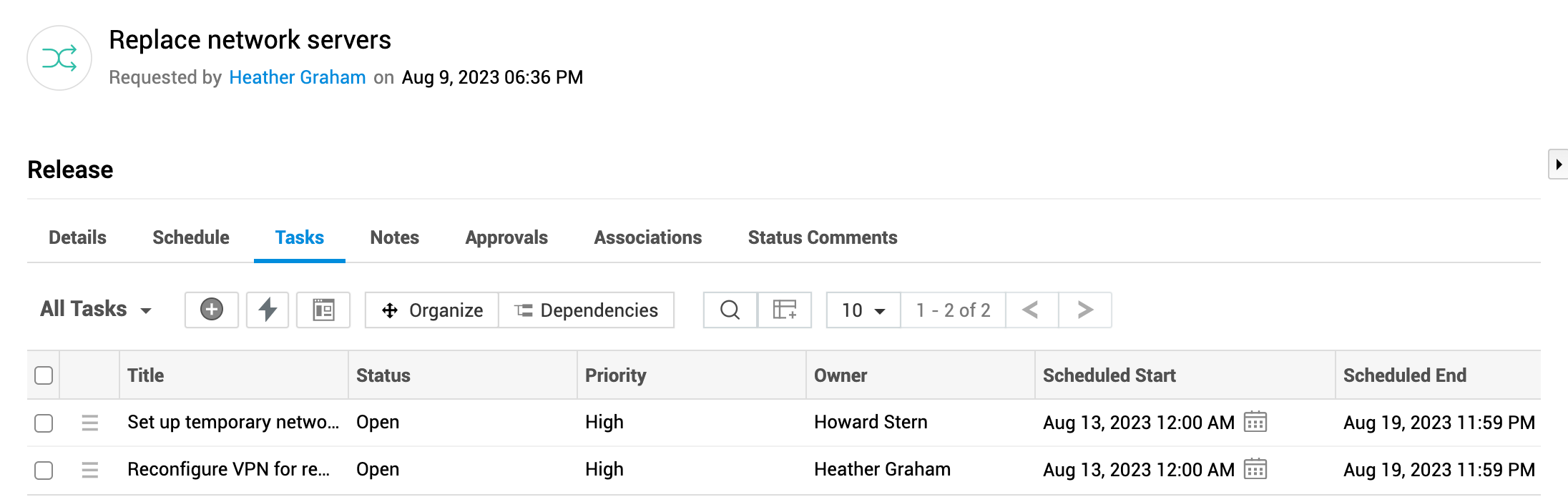Click drag handle of Reconfigure VPN row
This screenshot has width=1568, height=502.
point(90,470)
